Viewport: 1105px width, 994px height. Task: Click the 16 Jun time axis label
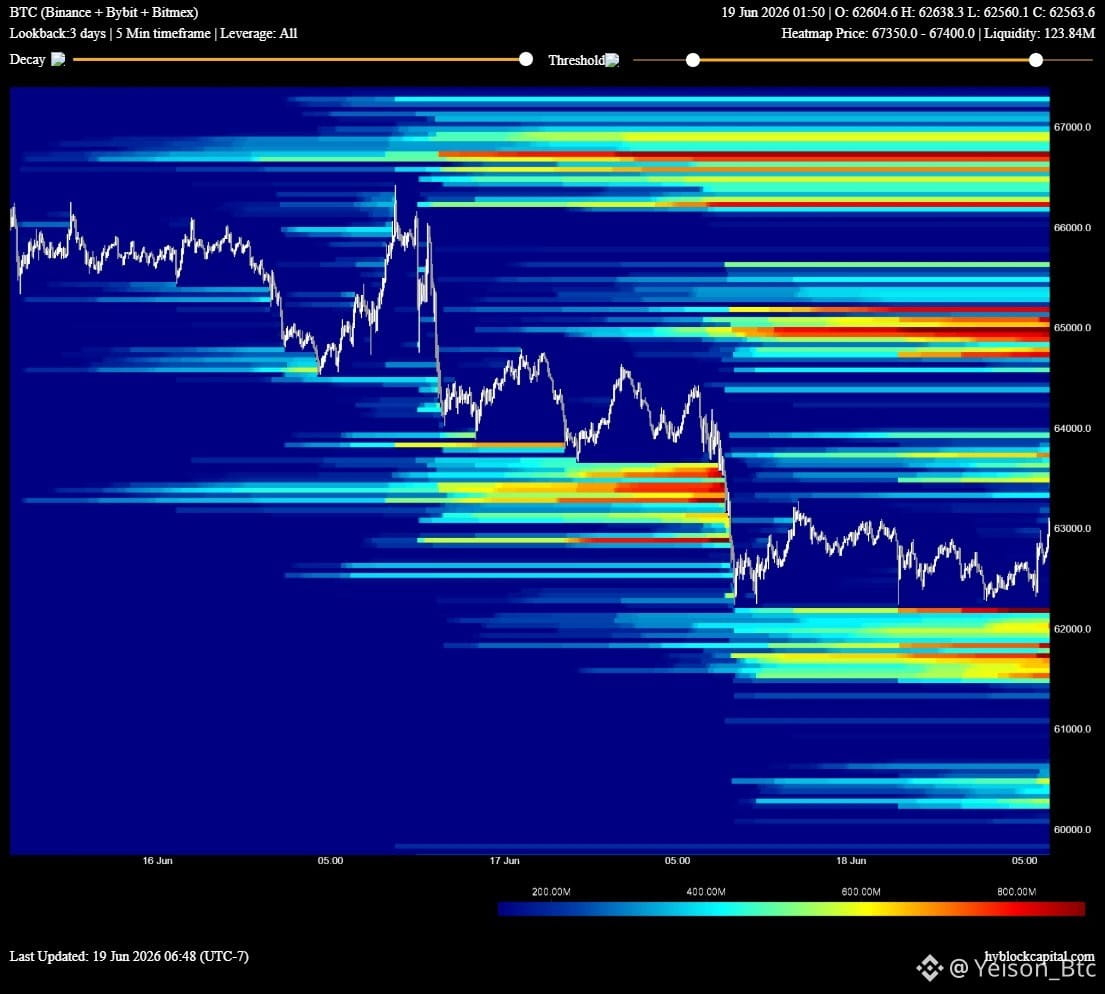click(157, 861)
